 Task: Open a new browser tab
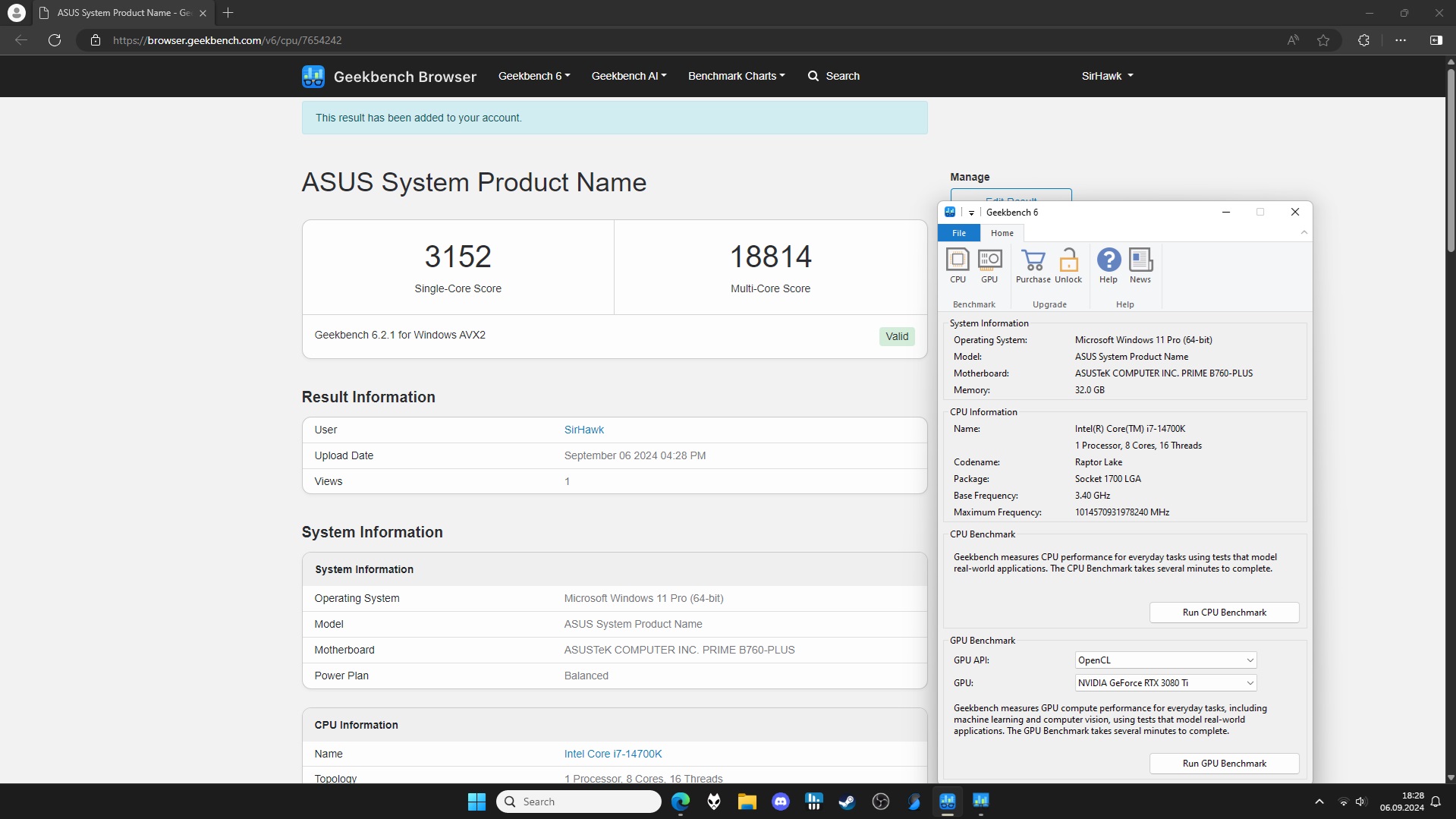[x=228, y=13]
